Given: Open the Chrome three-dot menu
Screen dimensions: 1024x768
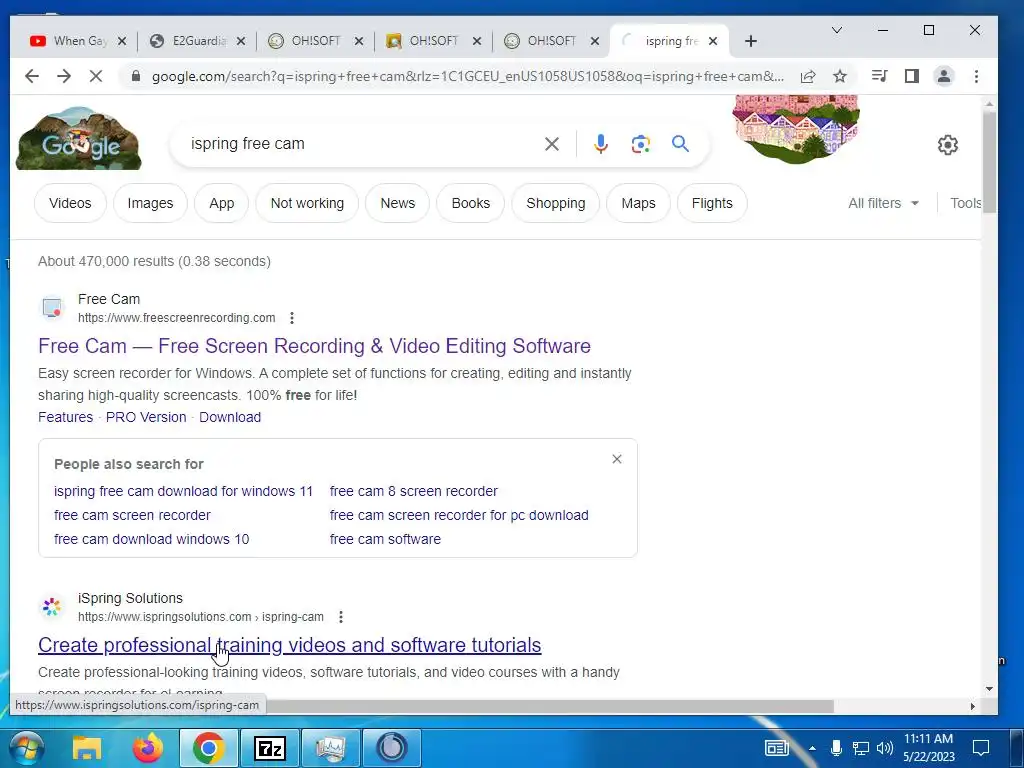Looking at the screenshot, I should click(976, 76).
